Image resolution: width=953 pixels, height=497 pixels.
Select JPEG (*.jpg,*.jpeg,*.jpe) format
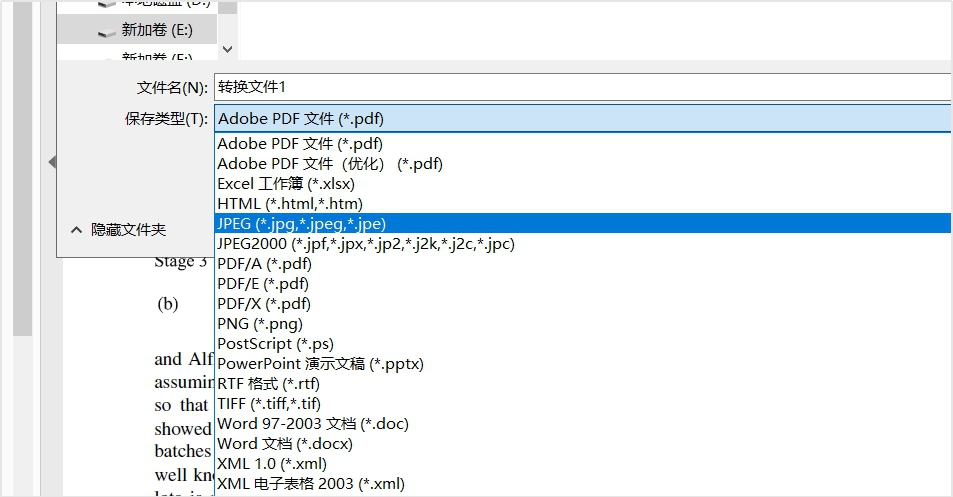[583, 224]
